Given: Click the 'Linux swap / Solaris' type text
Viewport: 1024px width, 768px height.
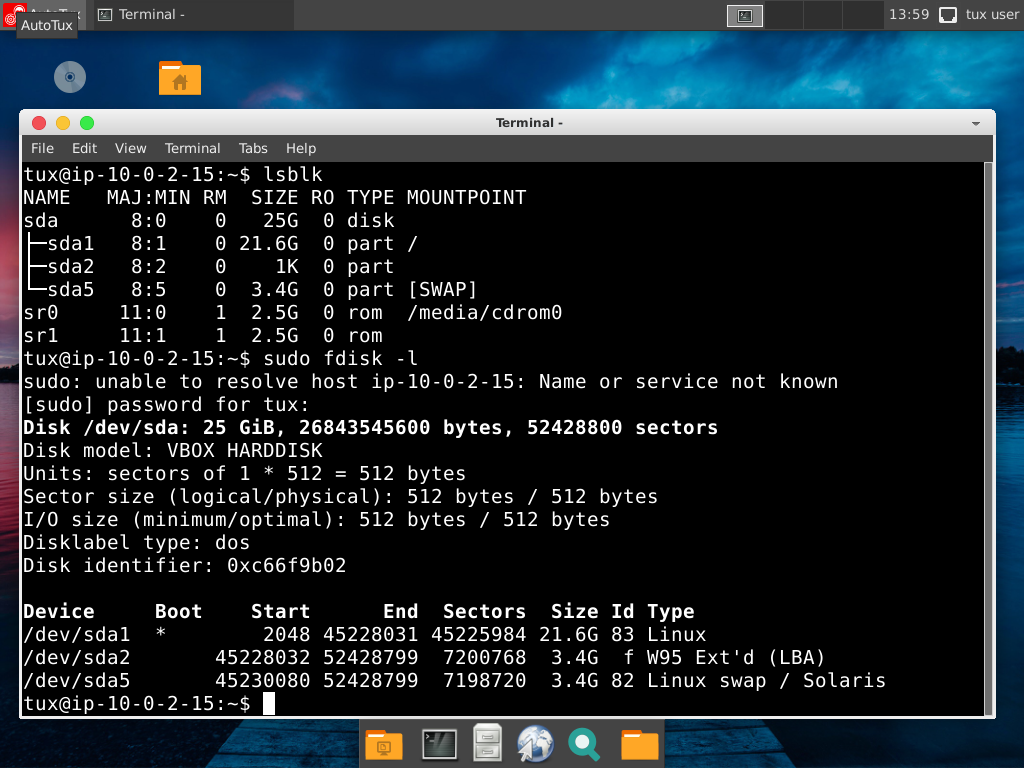Looking at the screenshot, I should click(x=766, y=680).
